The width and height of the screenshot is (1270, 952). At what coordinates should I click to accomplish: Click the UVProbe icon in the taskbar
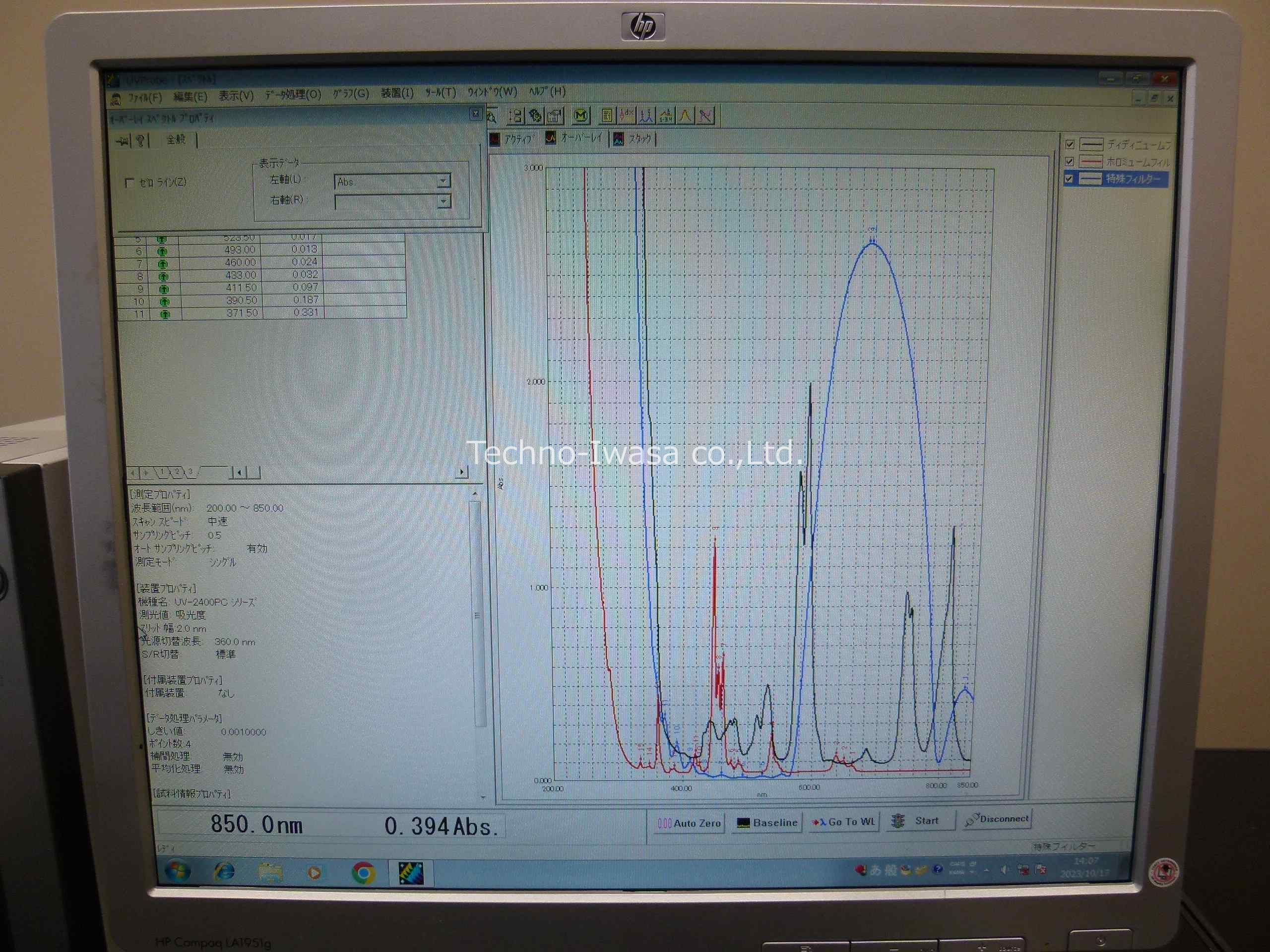(x=410, y=873)
